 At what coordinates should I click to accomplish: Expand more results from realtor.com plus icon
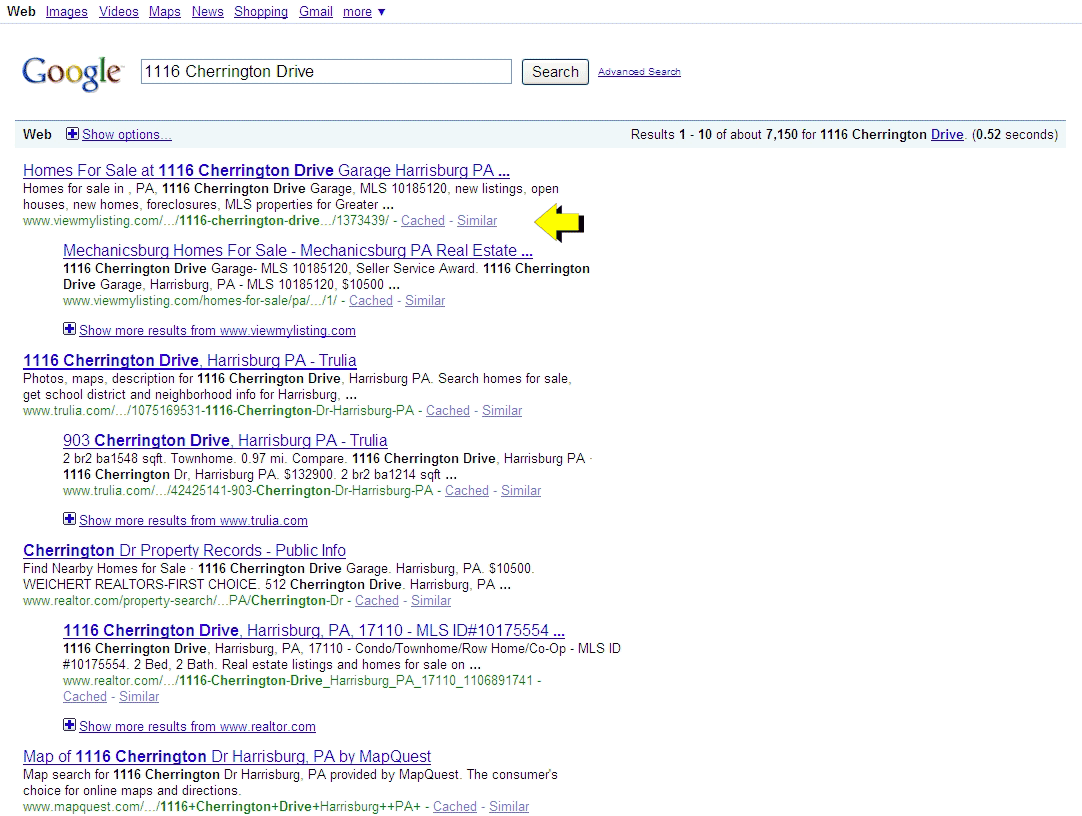69,725
